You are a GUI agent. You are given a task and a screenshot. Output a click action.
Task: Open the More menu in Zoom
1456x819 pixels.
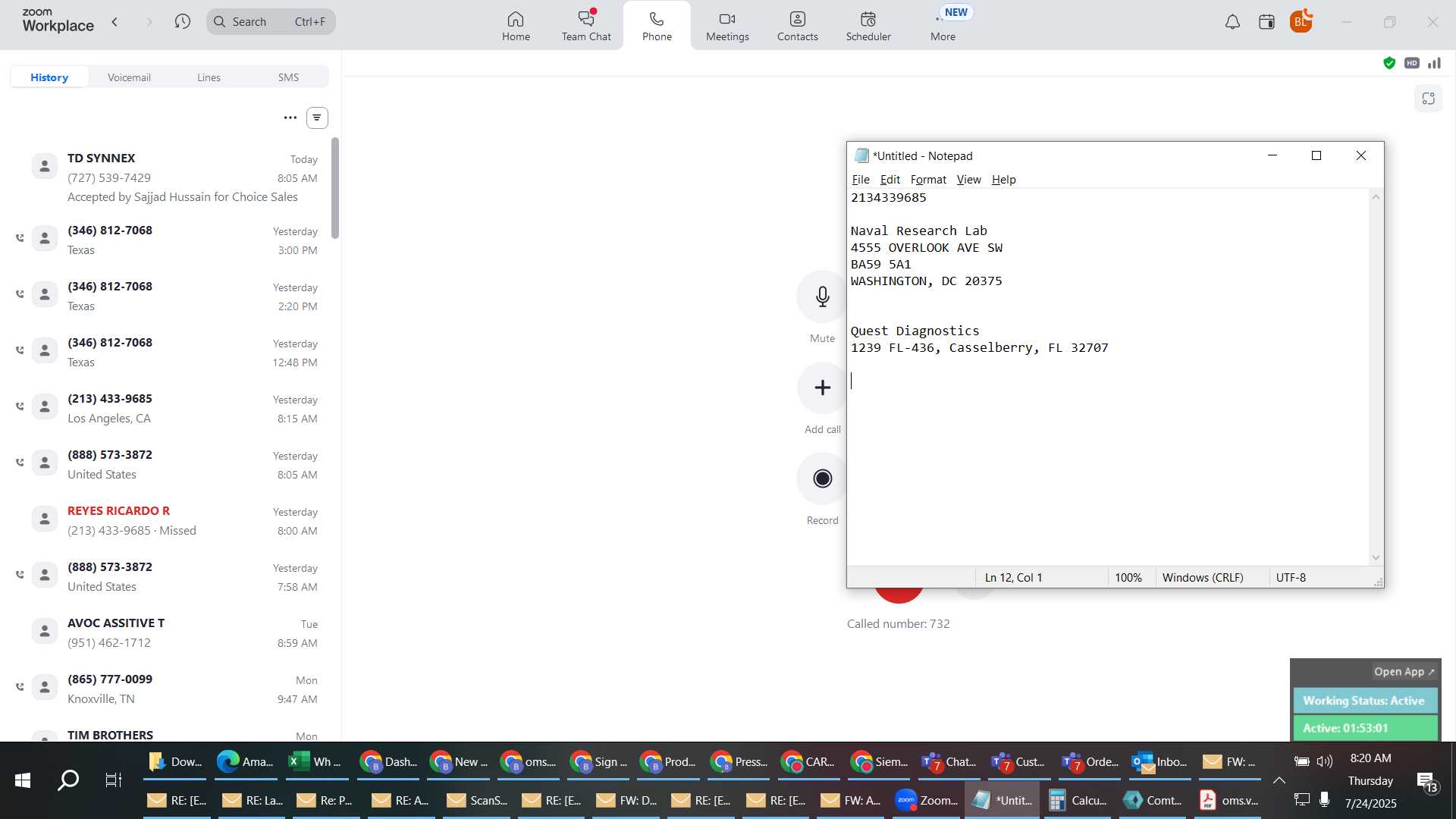pyautogui.click(x=943, y=26)
